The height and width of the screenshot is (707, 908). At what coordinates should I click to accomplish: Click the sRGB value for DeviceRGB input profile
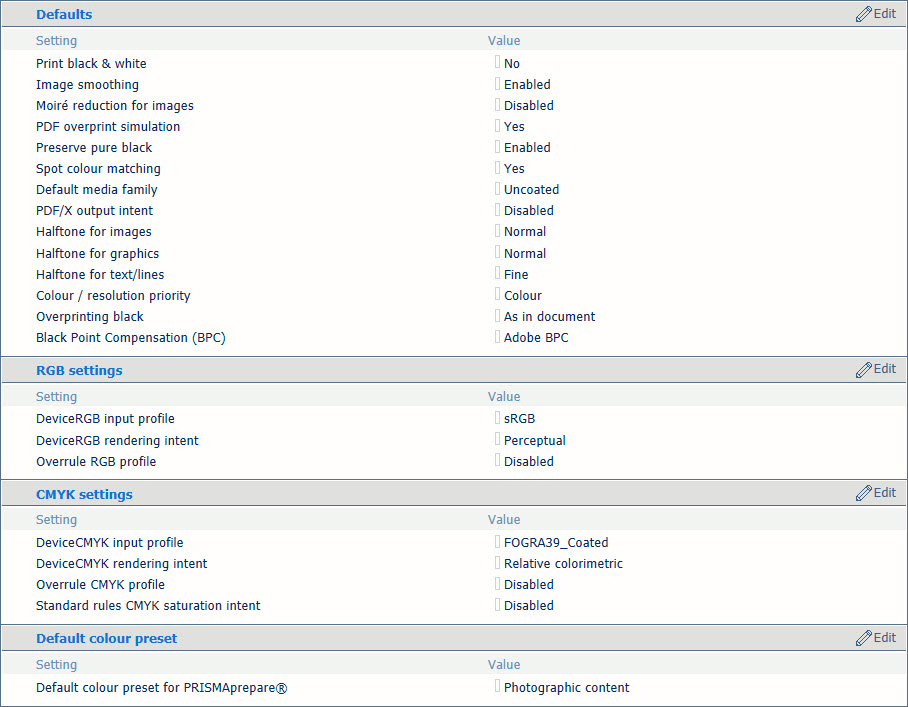click(x=519, y=419)
